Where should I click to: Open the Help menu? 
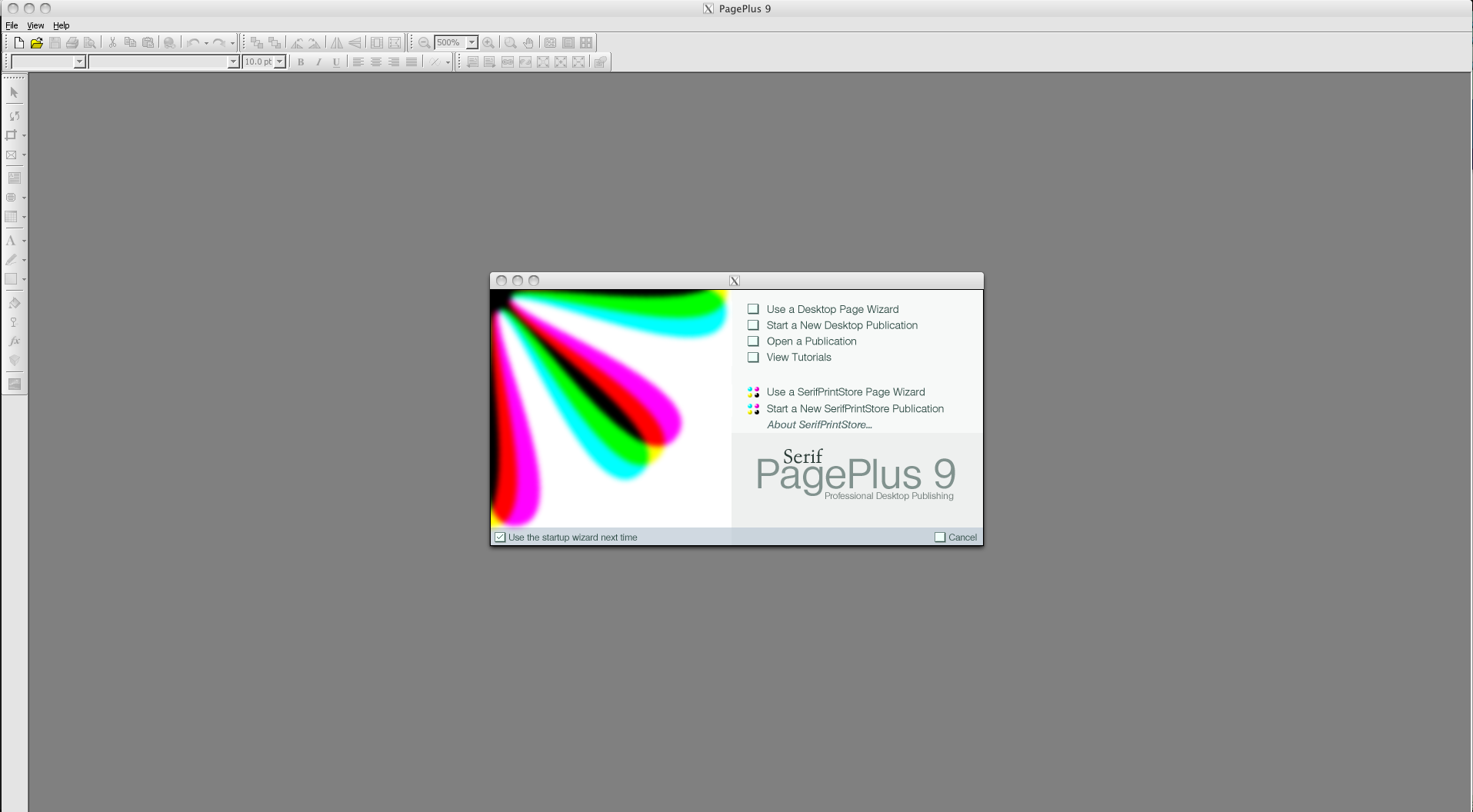tap(61, 25)
